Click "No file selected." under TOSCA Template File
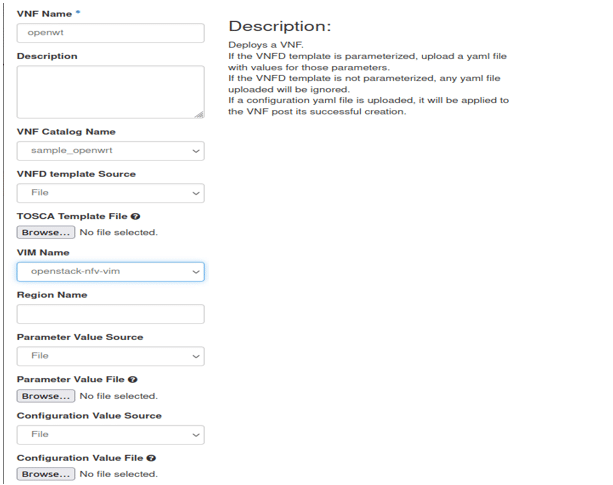 118,232
